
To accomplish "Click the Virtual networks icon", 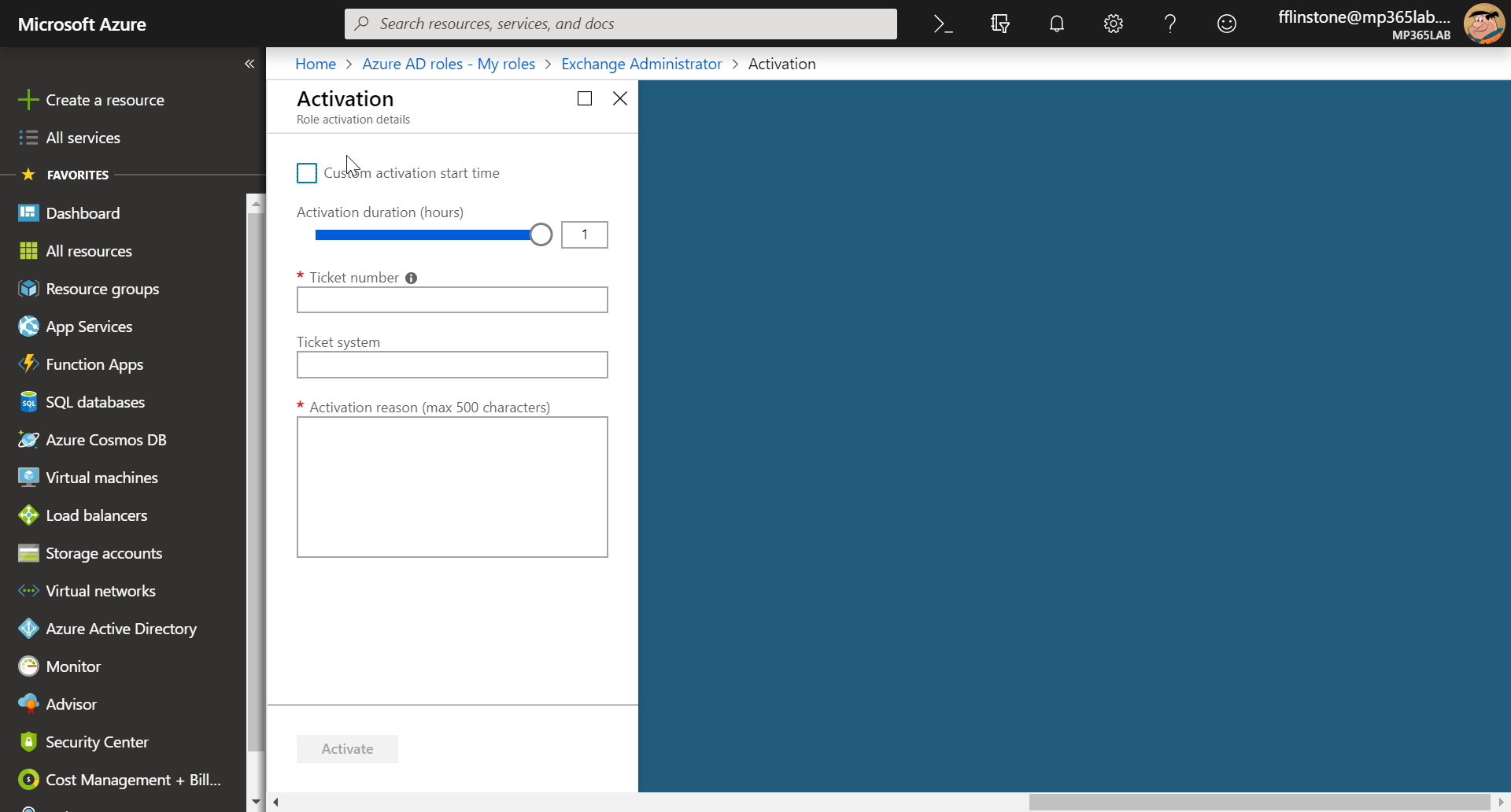I will [x=28, y=591].
